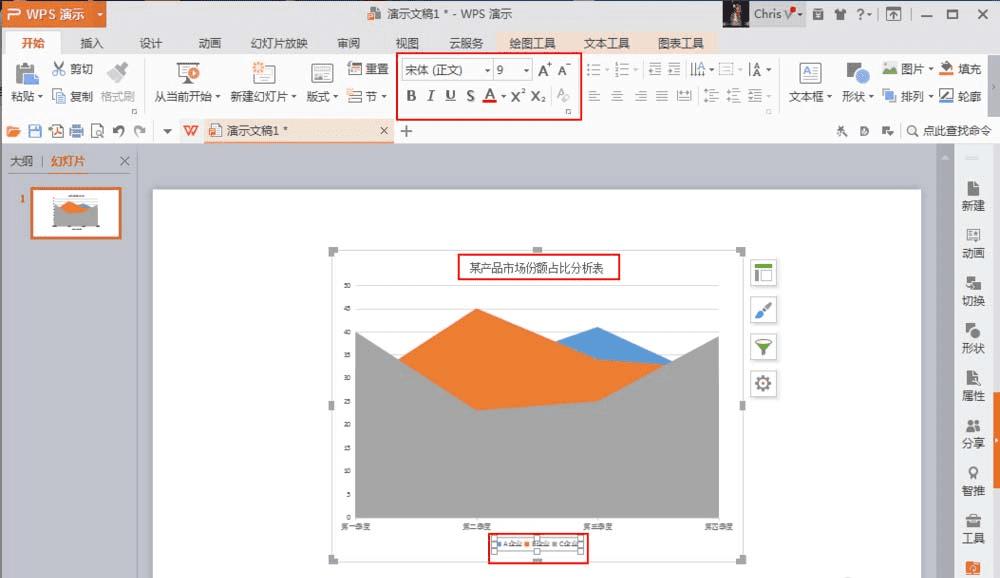Click the Save disk icon
The image size is (1000, 578).
(35, 131)
